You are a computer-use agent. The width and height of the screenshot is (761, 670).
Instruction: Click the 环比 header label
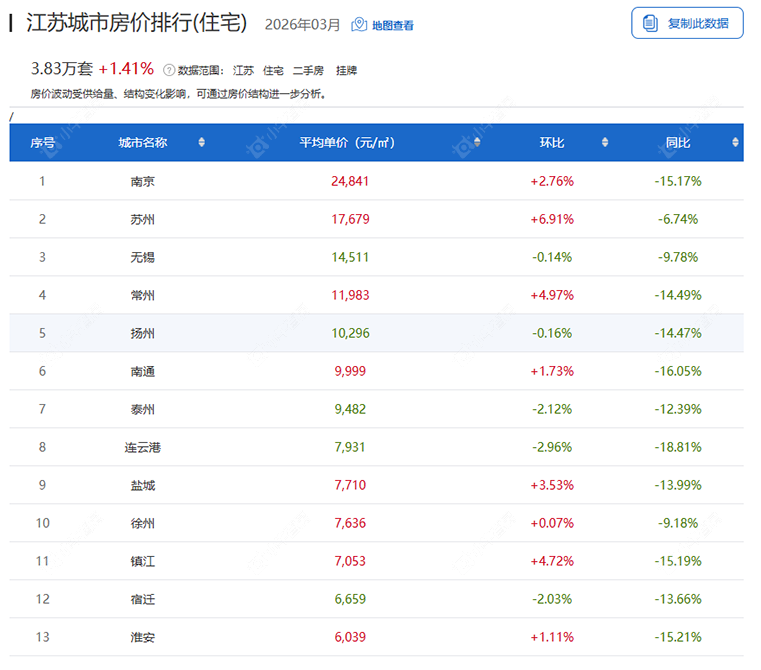(552, 143)
